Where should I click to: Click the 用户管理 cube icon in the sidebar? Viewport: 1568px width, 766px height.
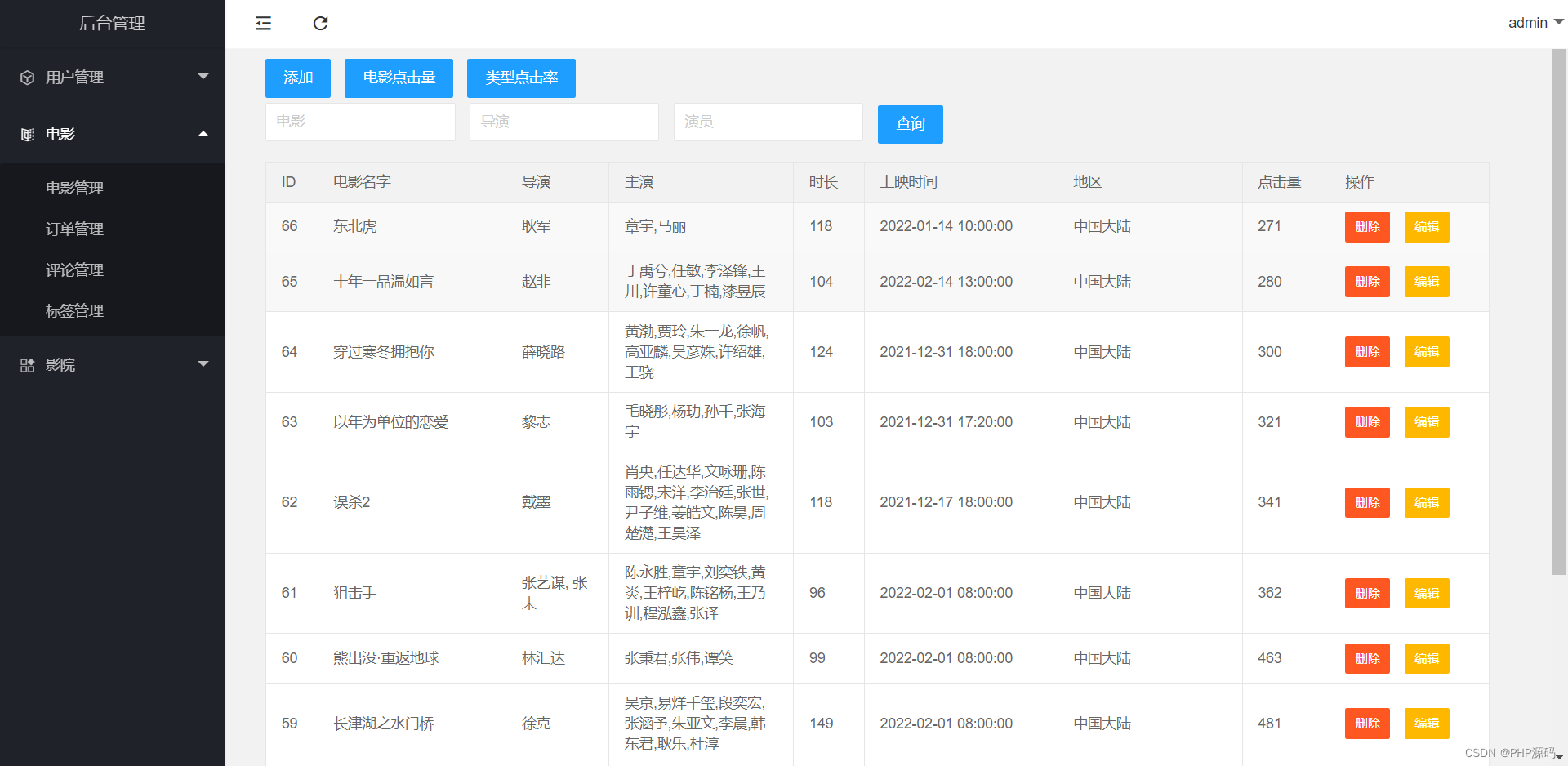28,78
